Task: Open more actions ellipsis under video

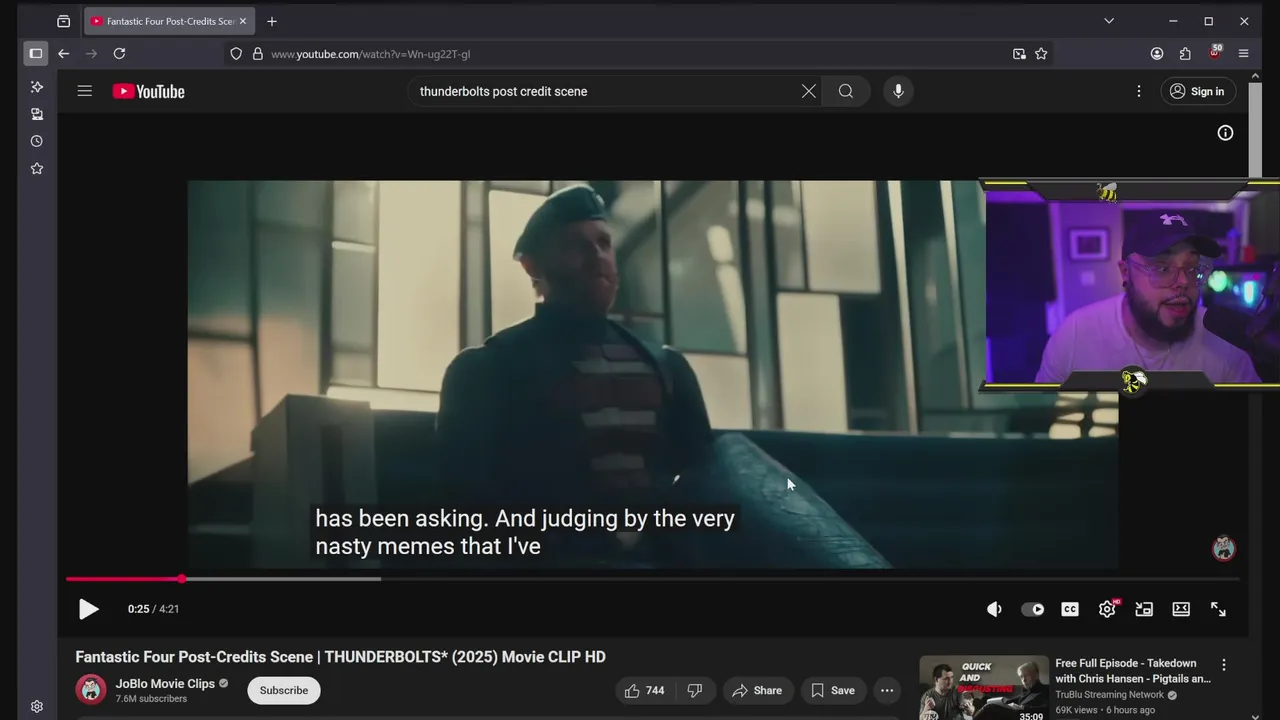Action: pyautogui.click(x=887, y=690)
